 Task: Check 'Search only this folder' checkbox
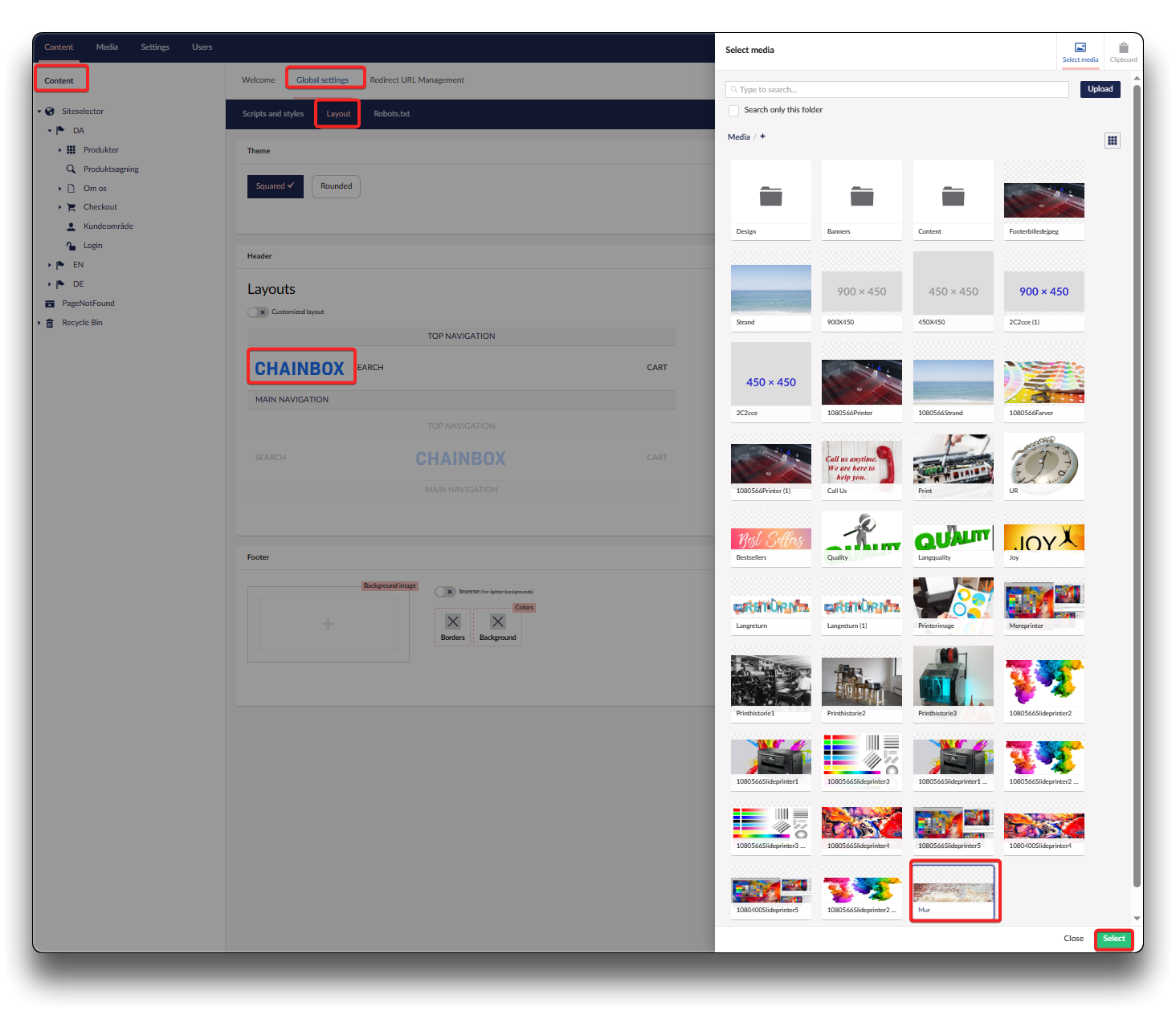[x=733, y=111]
